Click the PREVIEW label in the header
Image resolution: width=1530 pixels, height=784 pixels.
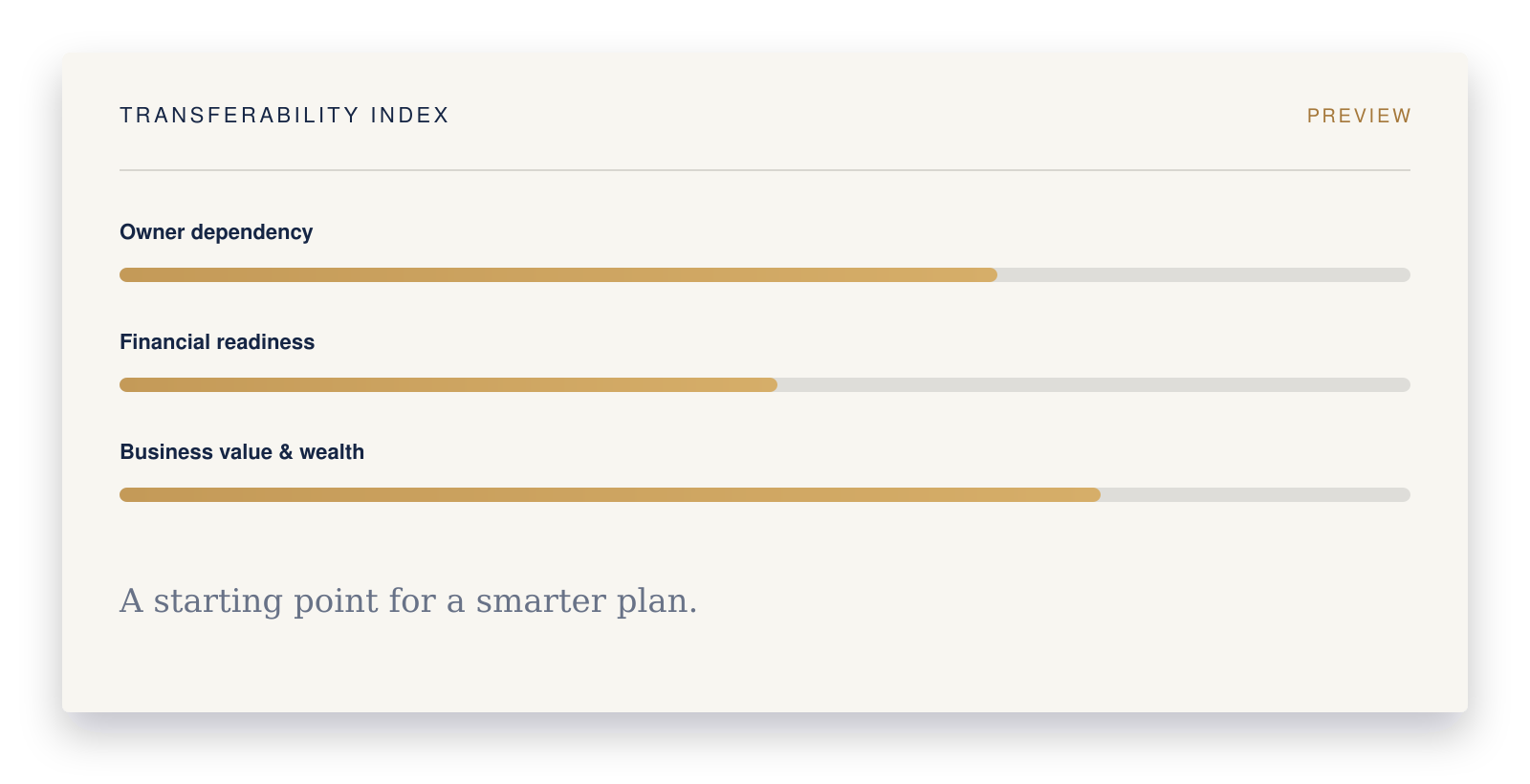[1359, 116]
